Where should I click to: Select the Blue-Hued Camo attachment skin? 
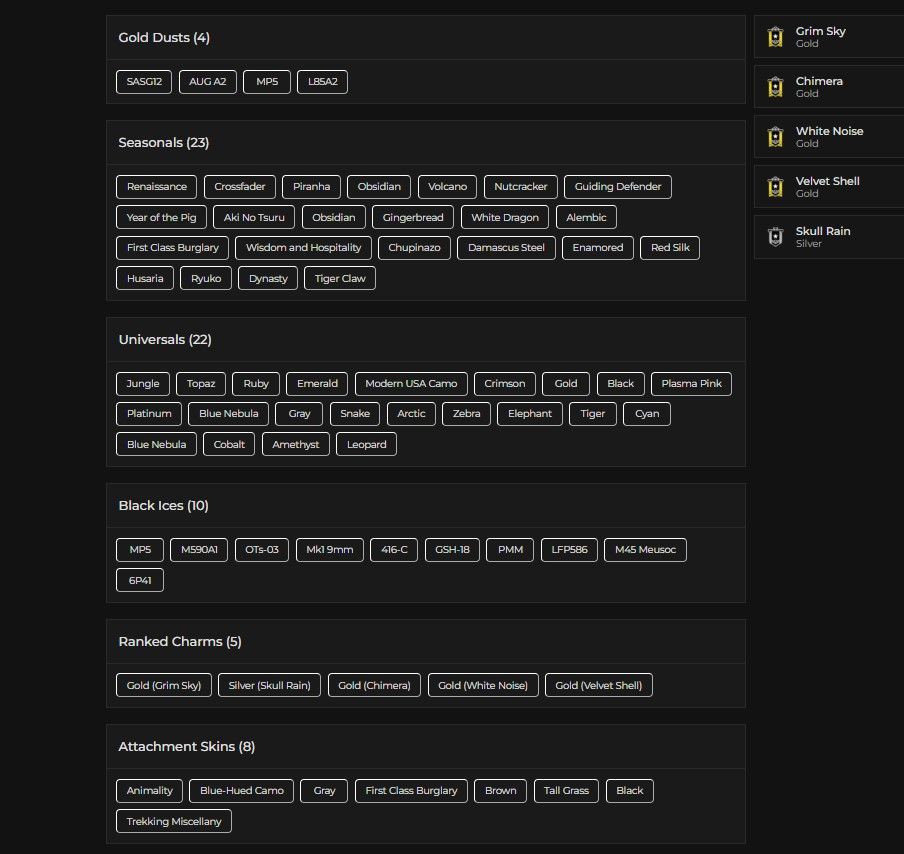pyautogui.click(x=242, y=791)
